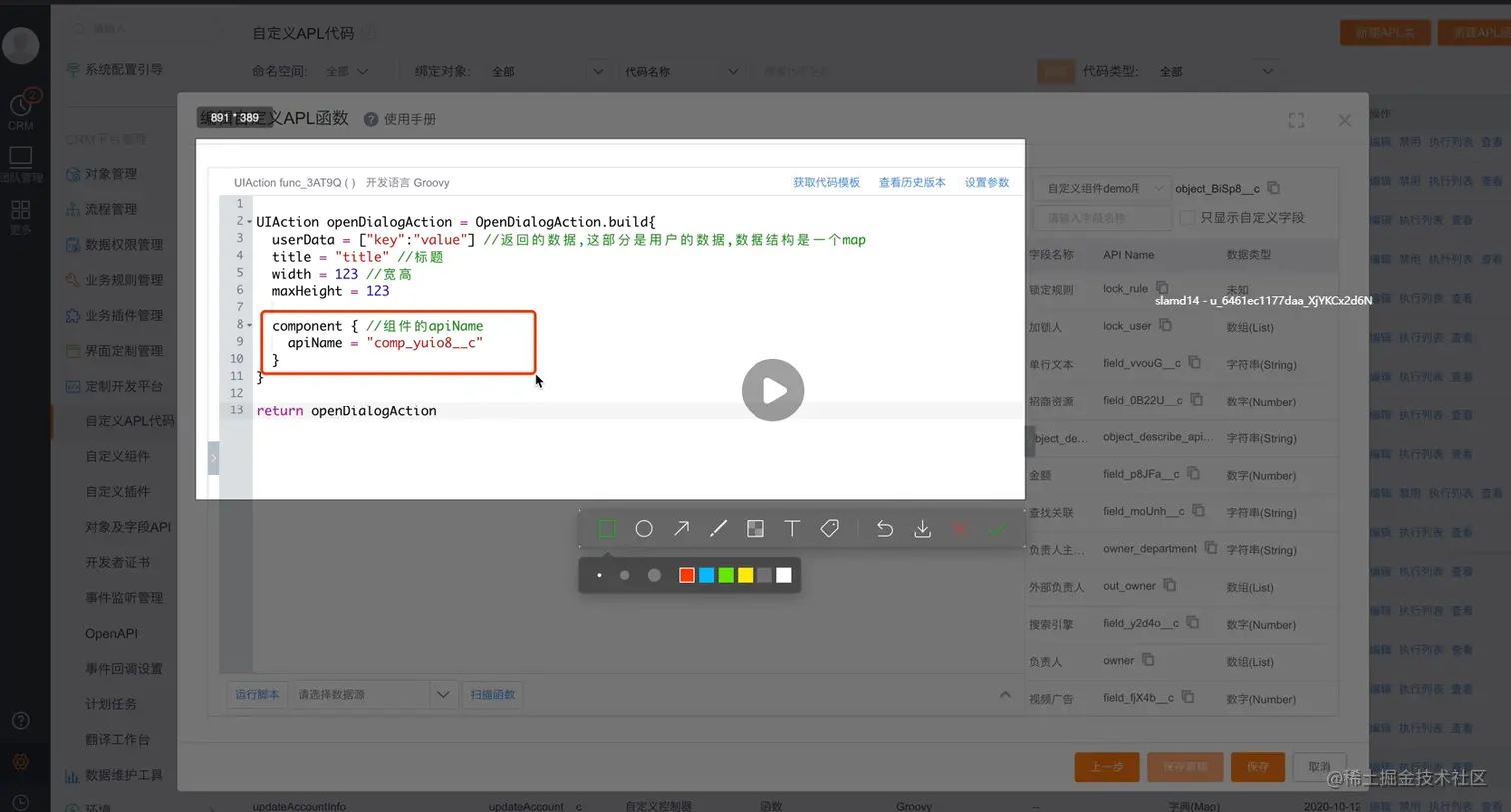Cancel the screenshot with red X
The width and height of the screenshot is (1511, 812).
tap(960, 529)
